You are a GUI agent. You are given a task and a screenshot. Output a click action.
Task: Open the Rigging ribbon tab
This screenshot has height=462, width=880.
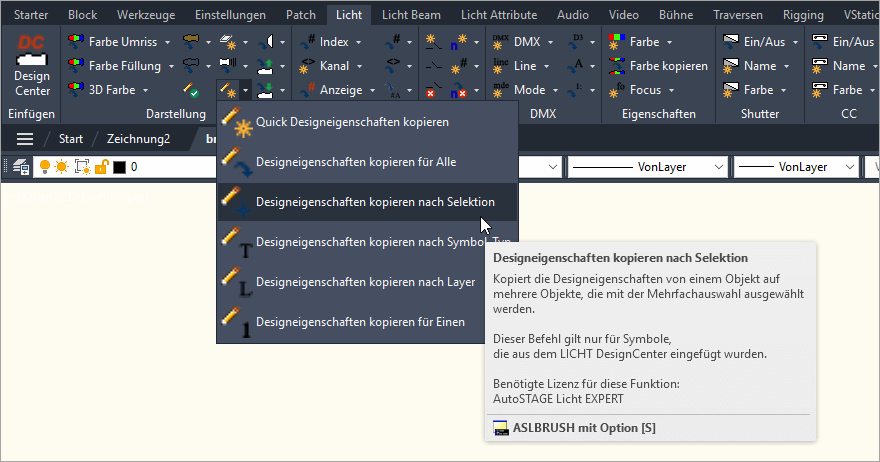click(x=803, y=15)
